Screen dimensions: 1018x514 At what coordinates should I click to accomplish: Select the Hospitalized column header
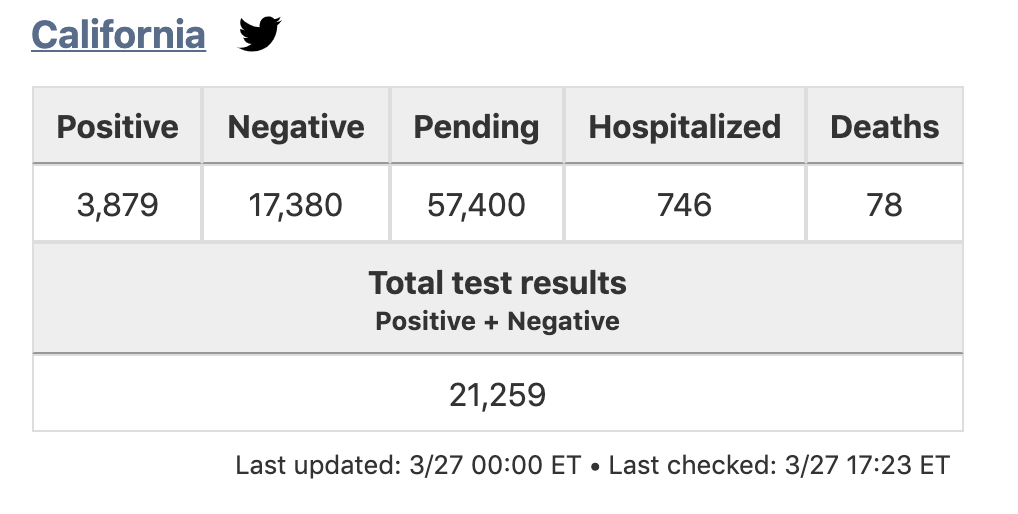click(685, 127)
